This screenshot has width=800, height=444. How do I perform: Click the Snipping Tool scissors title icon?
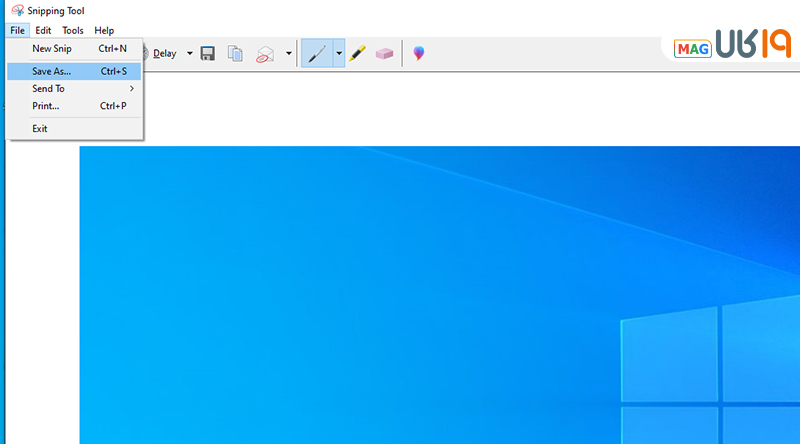(17, 11)
